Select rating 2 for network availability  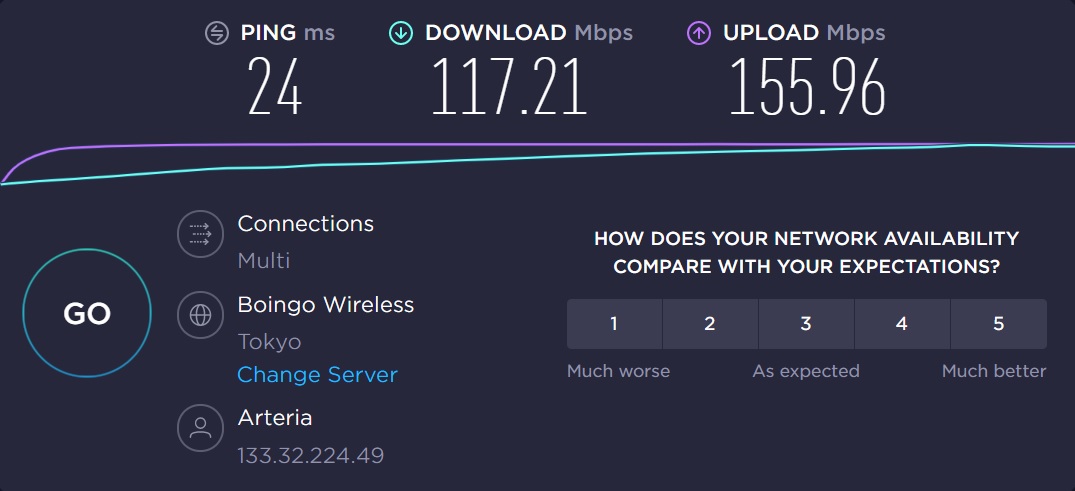710,324
